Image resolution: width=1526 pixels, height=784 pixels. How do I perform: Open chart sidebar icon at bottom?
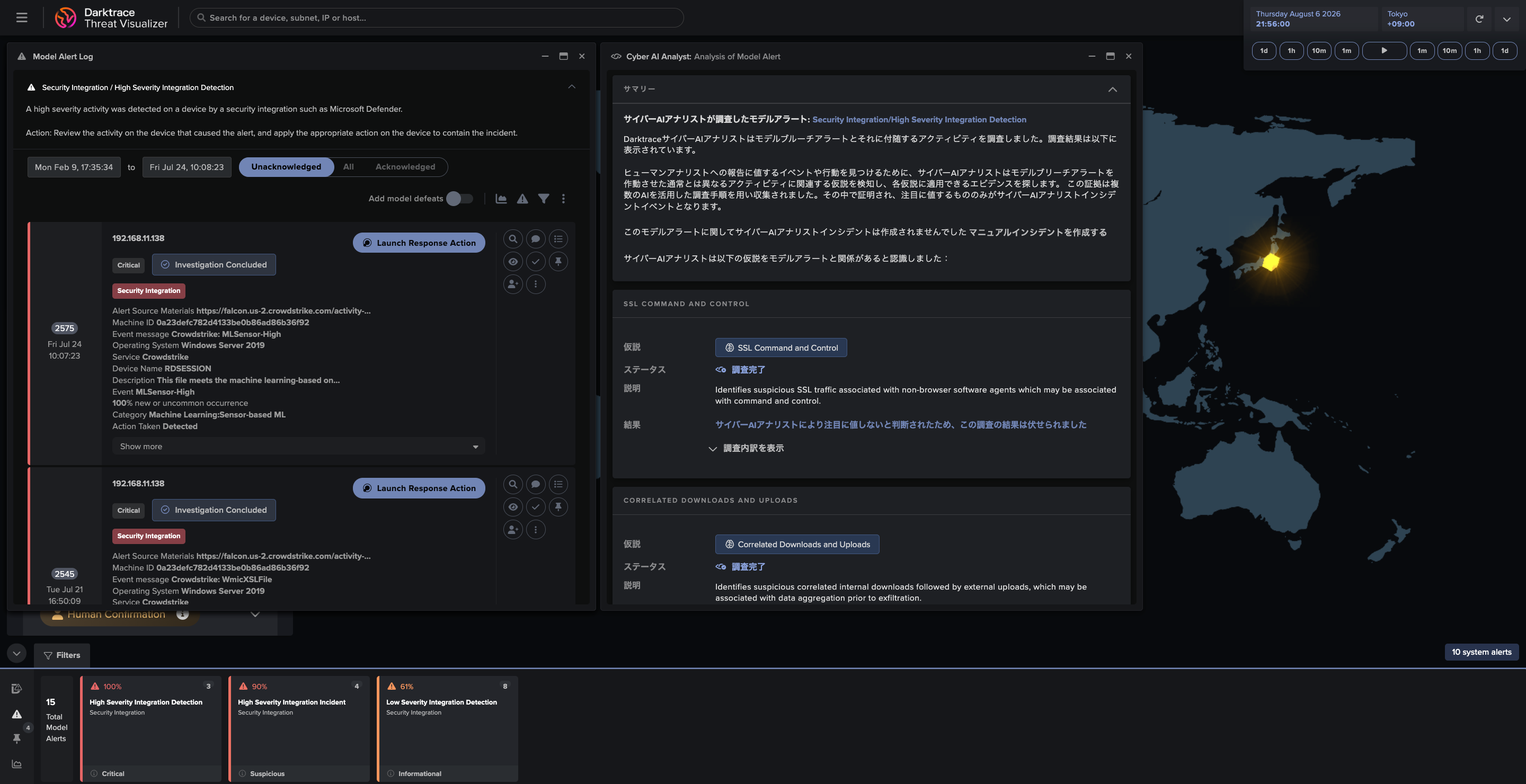point(16,764)
